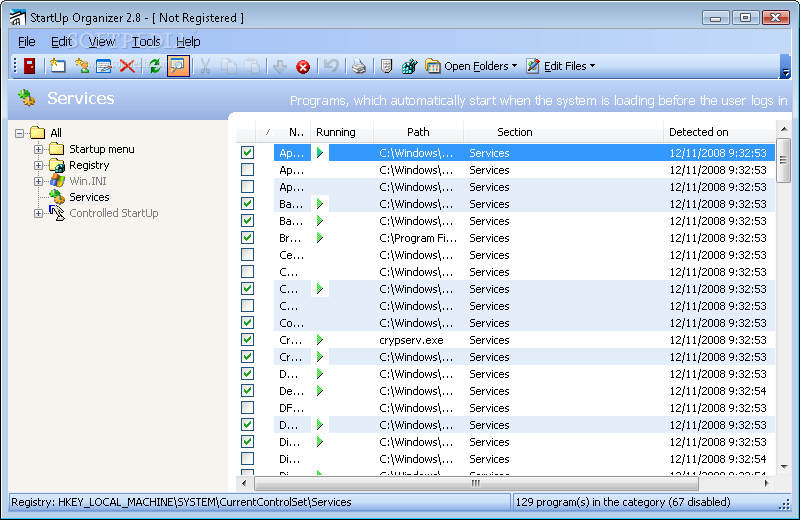Click the C:\Program Fi... path cell
The height and width of the screenshot is (520, 800).
[x=418, y=238]
